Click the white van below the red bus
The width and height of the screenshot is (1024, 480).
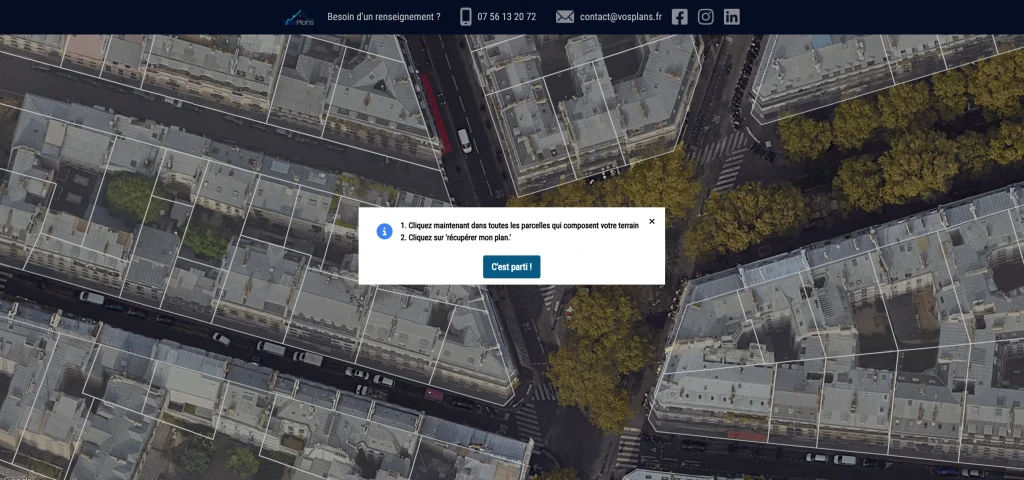pyautogui.click(x=464, y=140)
